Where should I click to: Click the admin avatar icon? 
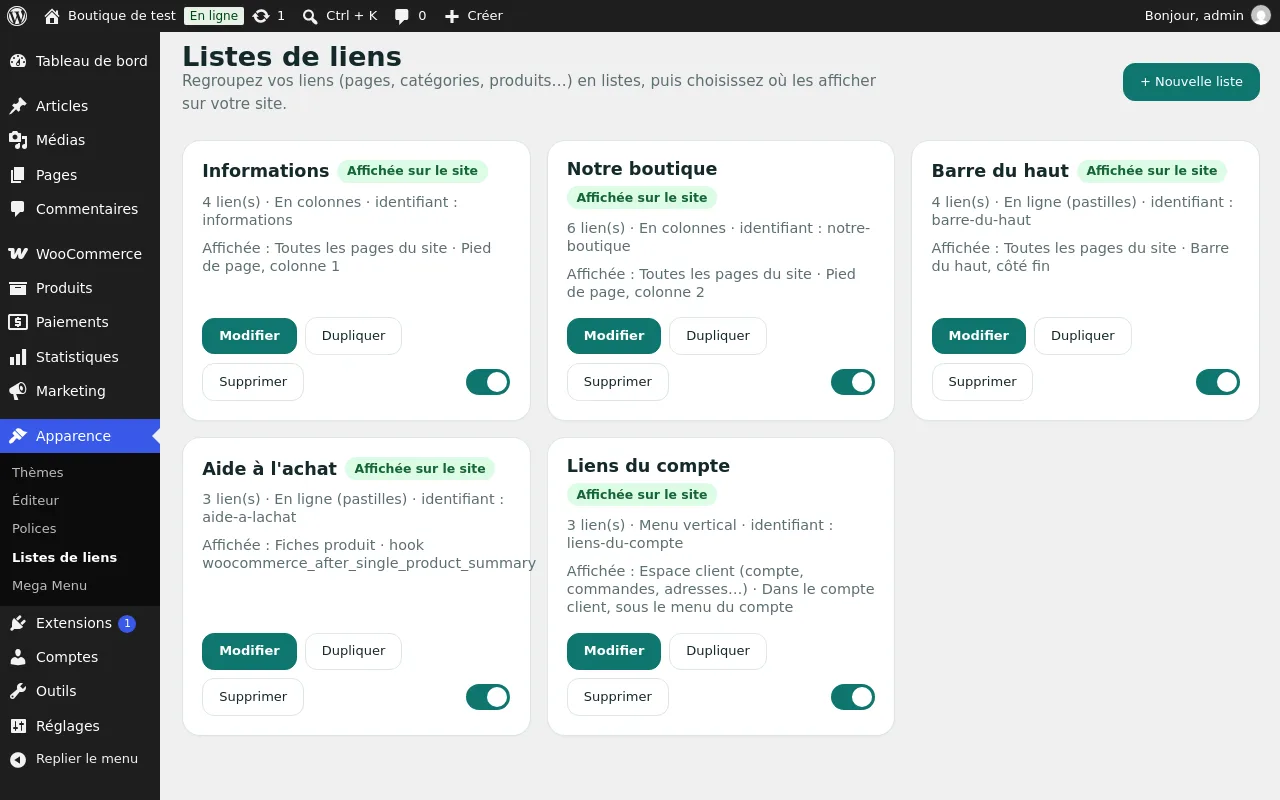tap(1261, 16)
